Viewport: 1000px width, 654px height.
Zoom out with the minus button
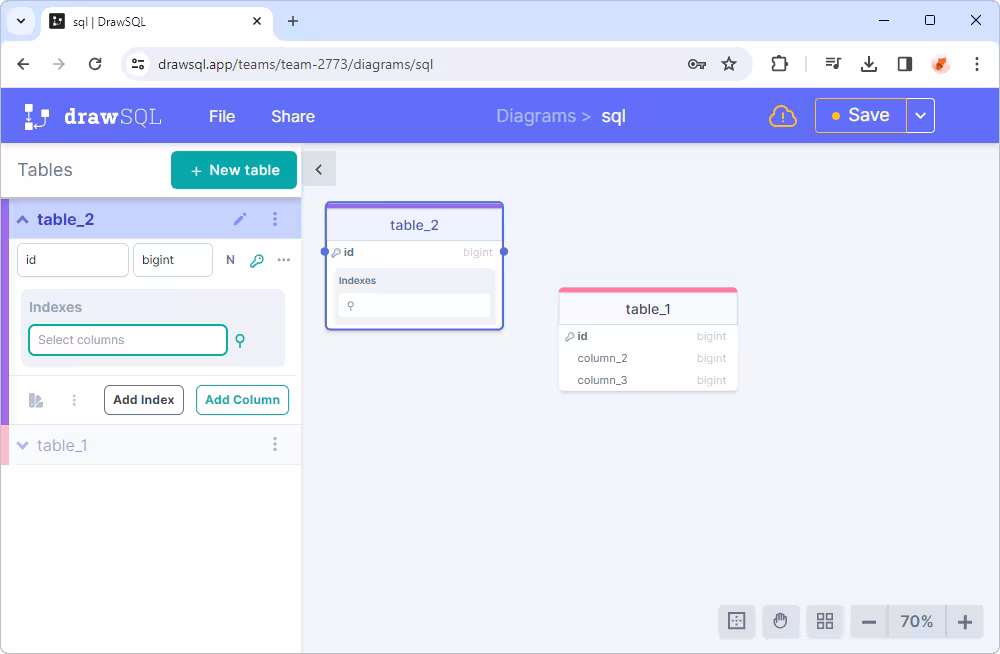869,621
